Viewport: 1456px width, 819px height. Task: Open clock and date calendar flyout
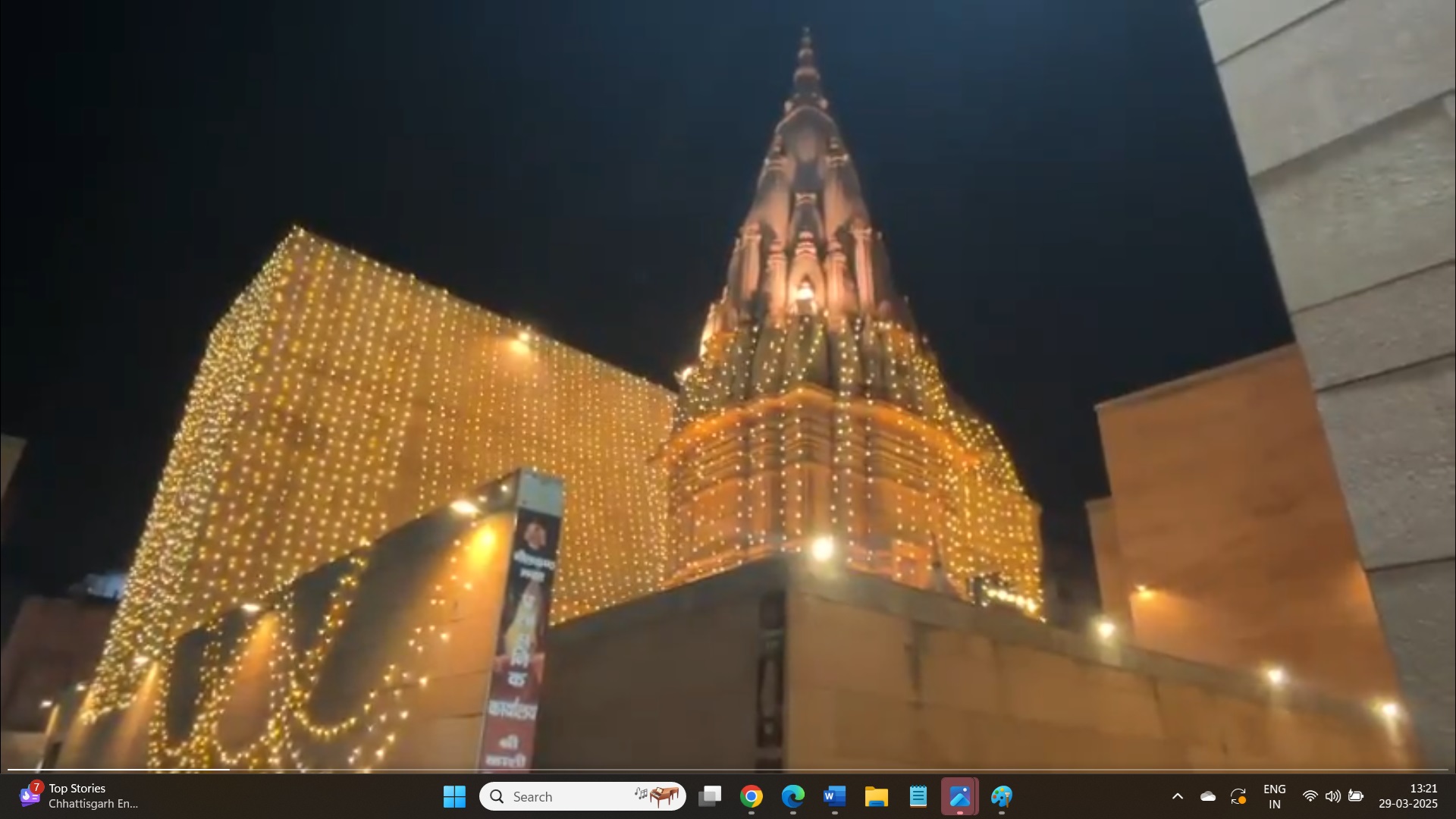[x=1408, y=796]
